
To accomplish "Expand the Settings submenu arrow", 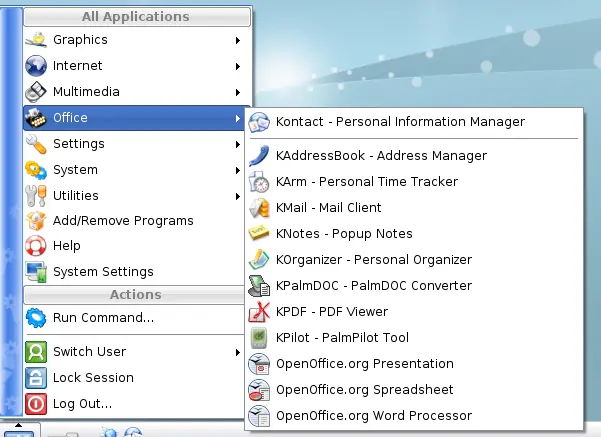I will (x=238, y=145).
